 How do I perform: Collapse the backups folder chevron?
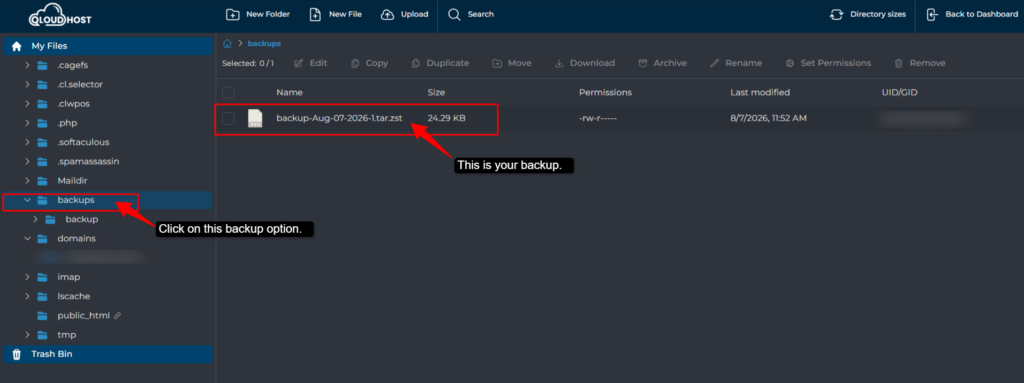[27, 200]
